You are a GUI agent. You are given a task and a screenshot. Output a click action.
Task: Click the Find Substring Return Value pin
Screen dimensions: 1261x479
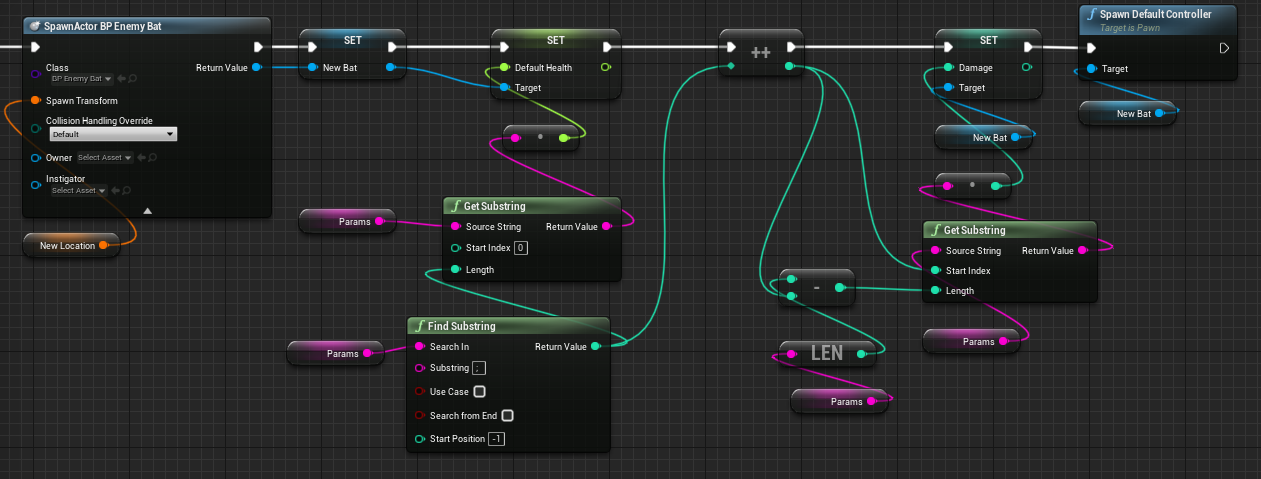(x=596, y=346)
